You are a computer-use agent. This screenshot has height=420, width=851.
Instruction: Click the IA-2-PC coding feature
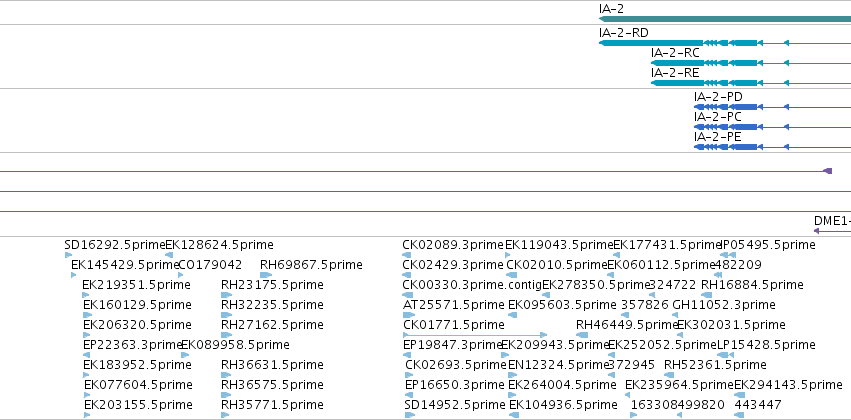click(772, 127)
